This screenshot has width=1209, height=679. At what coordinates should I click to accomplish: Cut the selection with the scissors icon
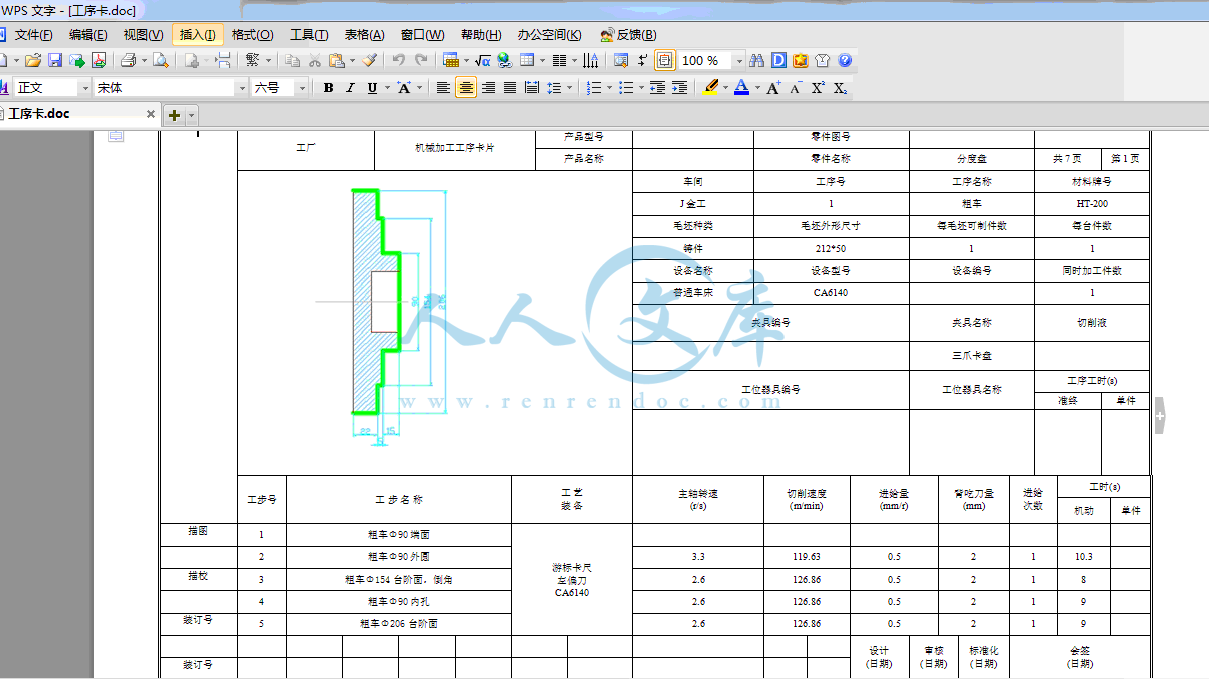(314, 60)
